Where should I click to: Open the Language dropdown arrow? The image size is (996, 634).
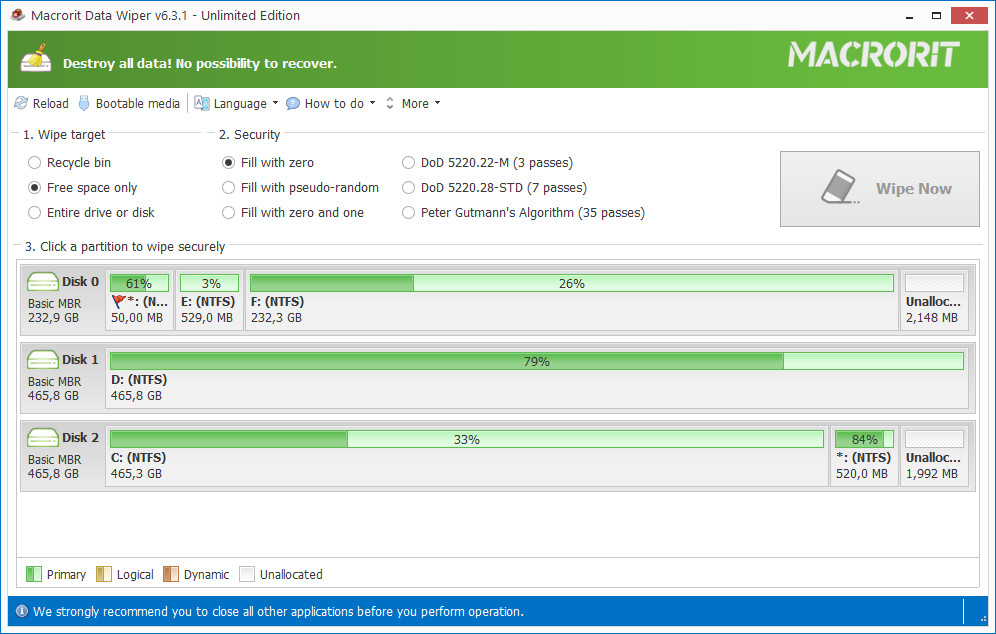click(275, 103)
